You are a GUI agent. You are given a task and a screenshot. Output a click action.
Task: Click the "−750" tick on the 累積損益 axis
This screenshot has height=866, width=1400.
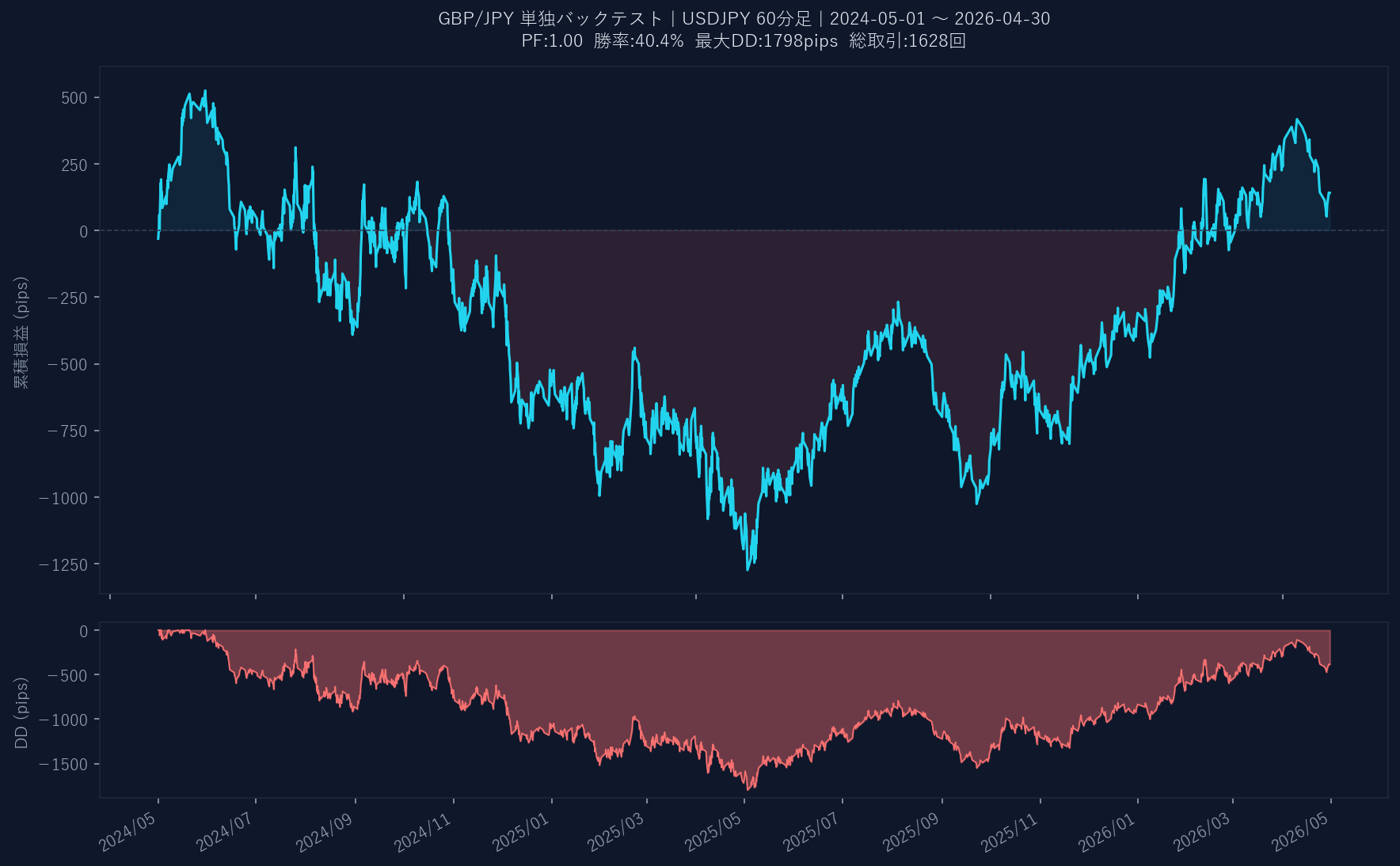[x=68, y=431]
